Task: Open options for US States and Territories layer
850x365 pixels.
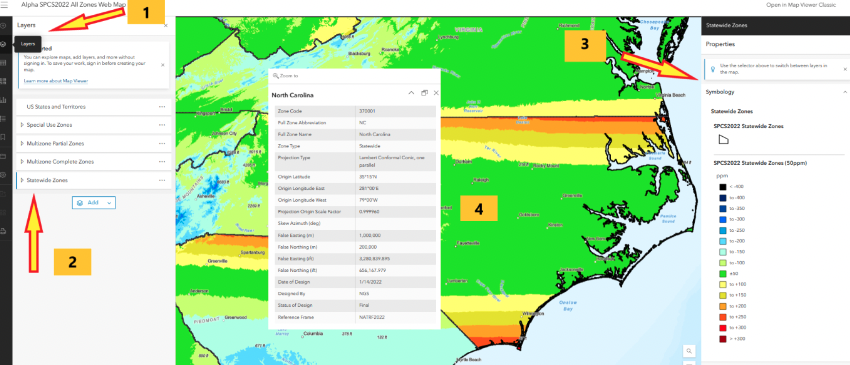Action: pos(162,107)
